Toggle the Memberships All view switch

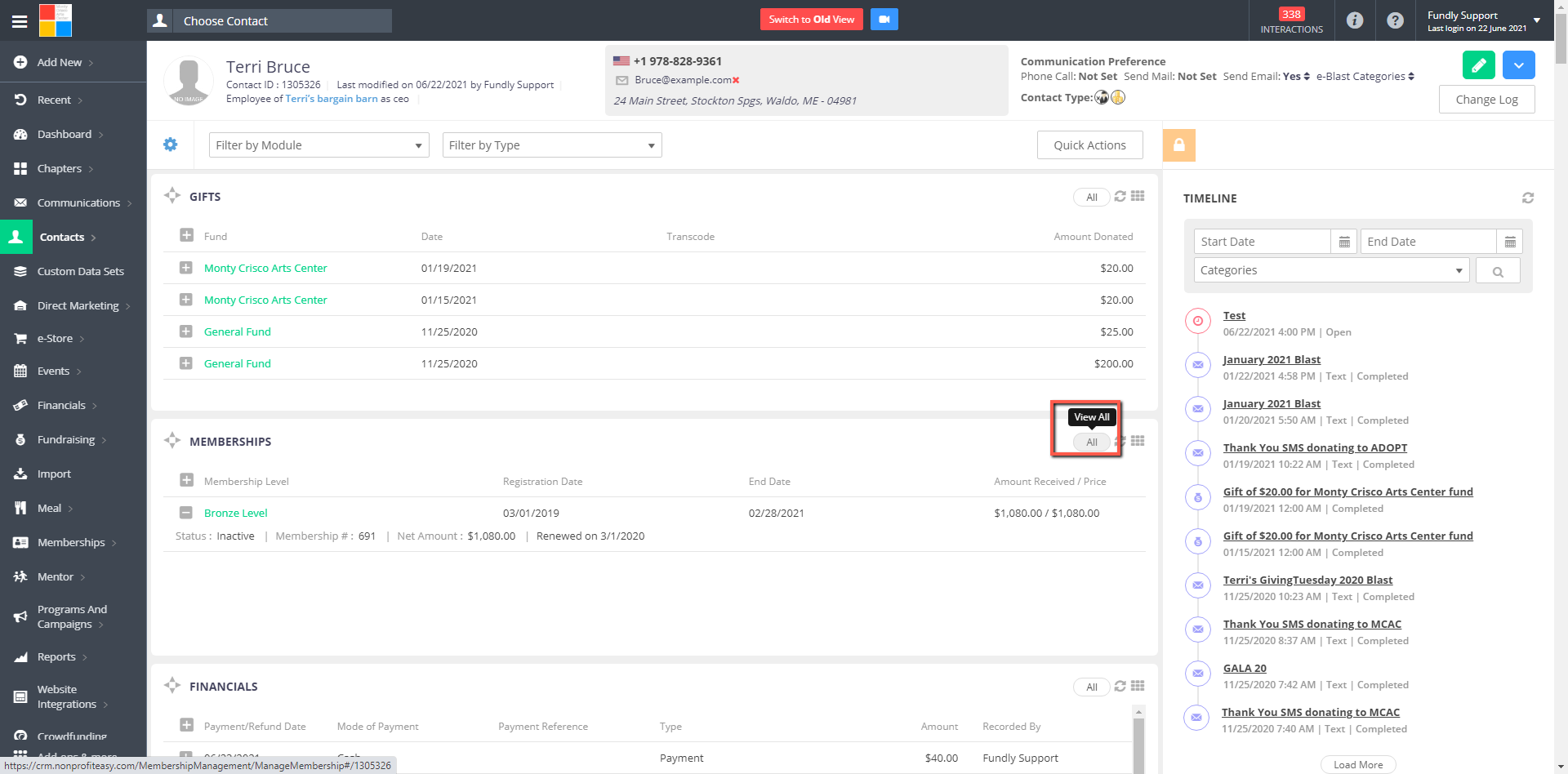1092,442
